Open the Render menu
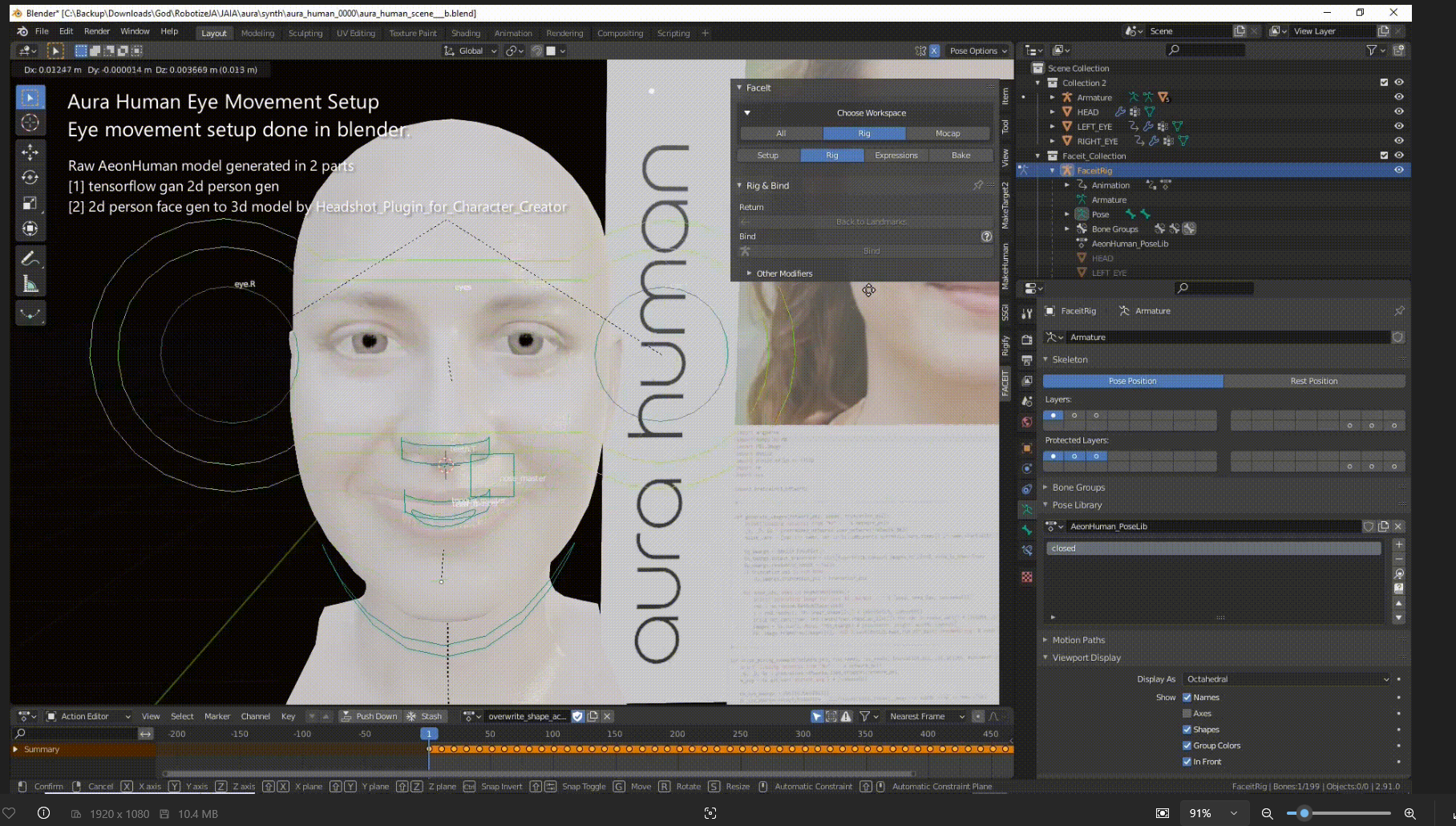This screenshot has width=1456, height=826. point(97,31)
